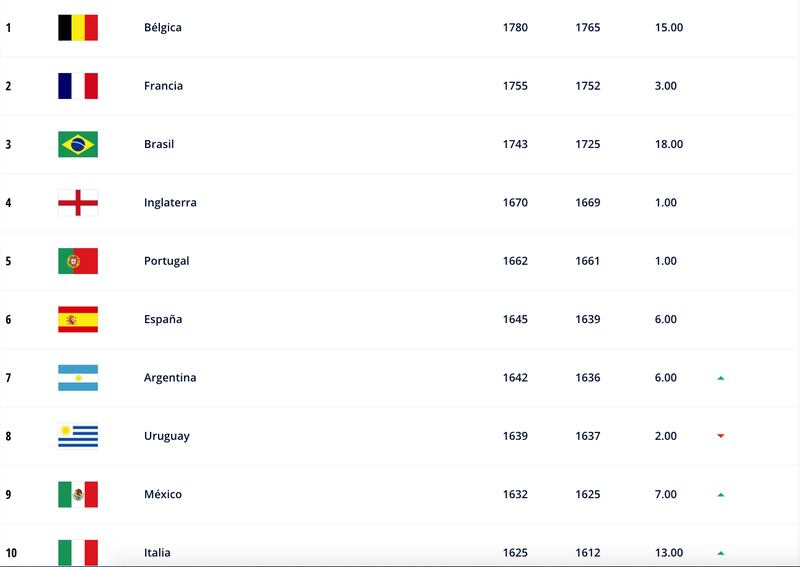Click Argentina's green up arrow indicator

pyautogui.click(x=721, y=378)
